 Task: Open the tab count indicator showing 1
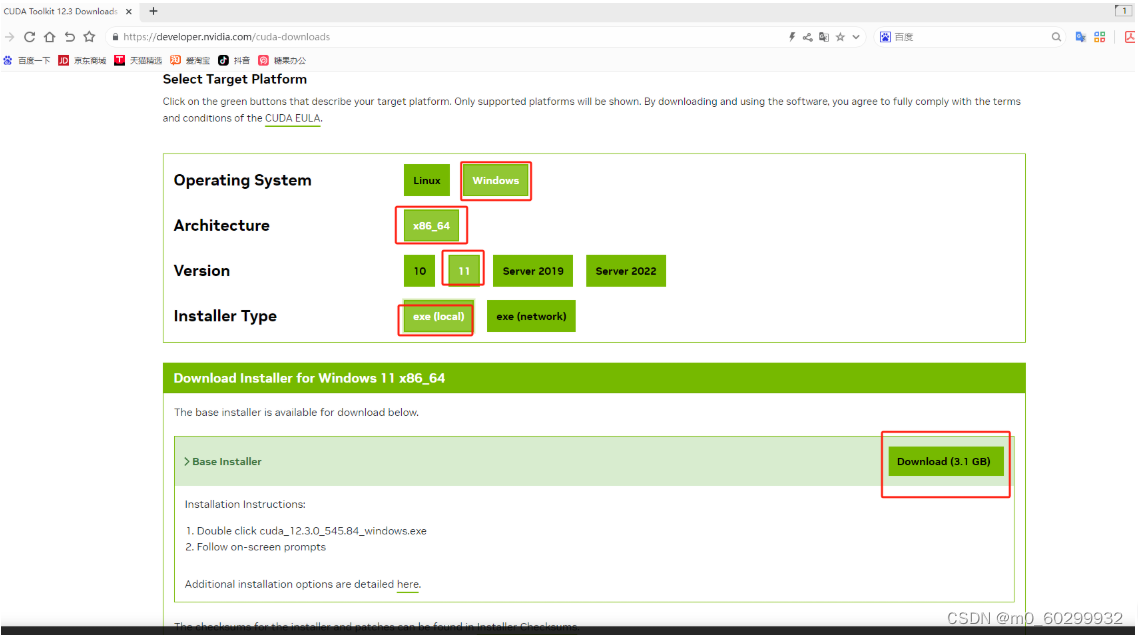[1123, 11]
